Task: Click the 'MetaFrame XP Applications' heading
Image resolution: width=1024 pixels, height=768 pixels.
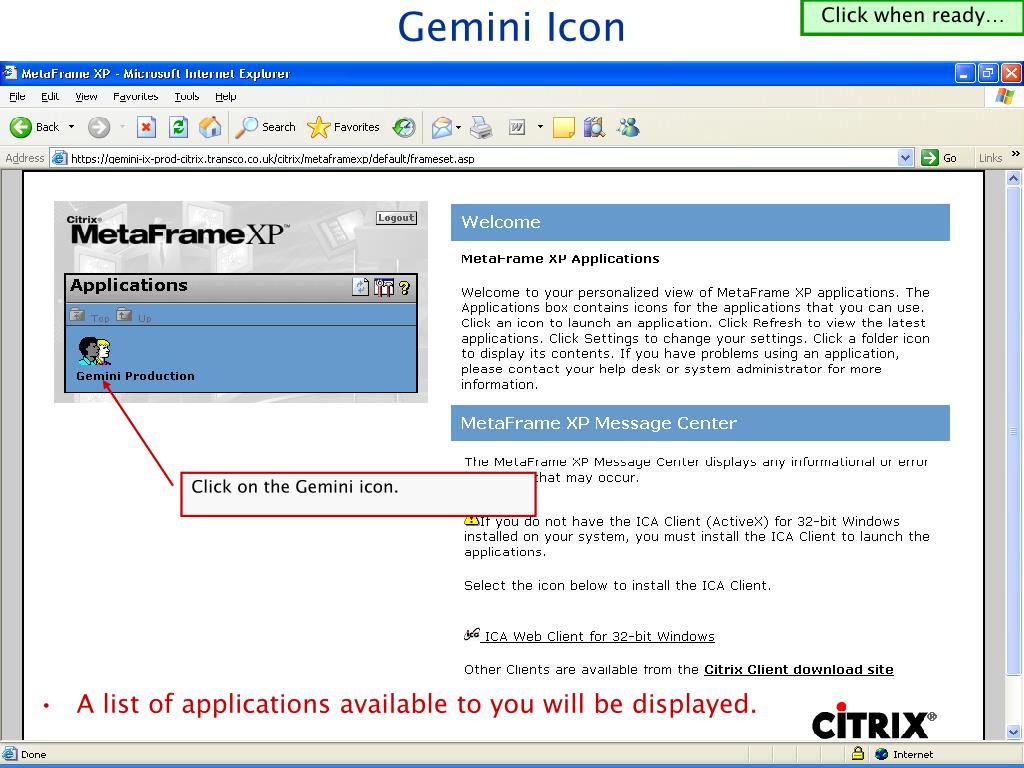Action: [x=560, y=259]
